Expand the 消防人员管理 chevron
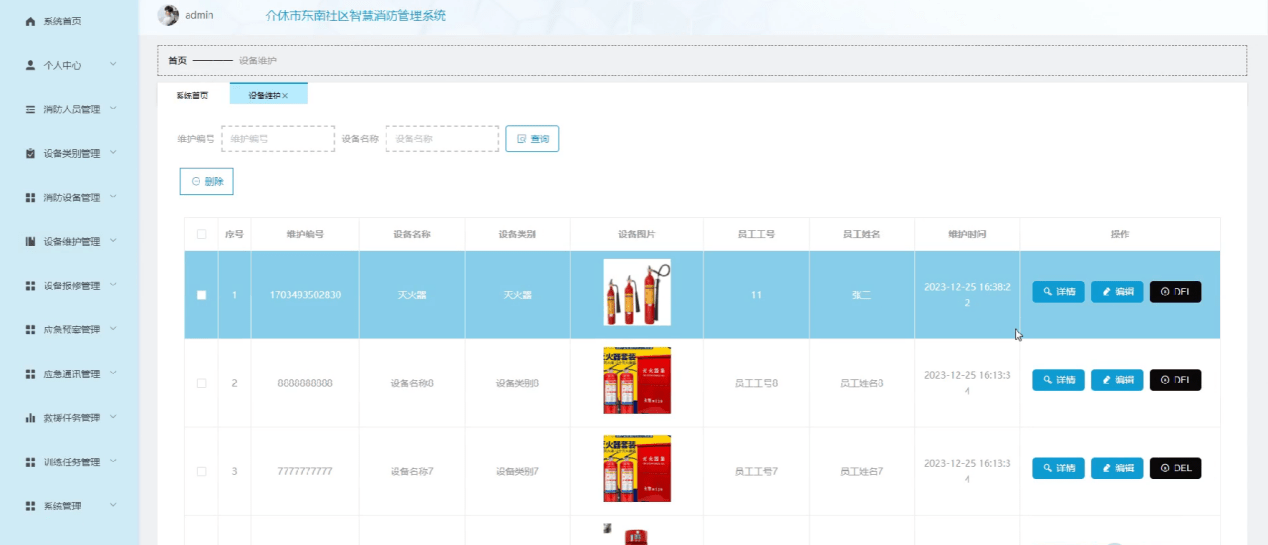Image resolution: width=1268 pixels, height=545 pixels. [x=114, y=108]
